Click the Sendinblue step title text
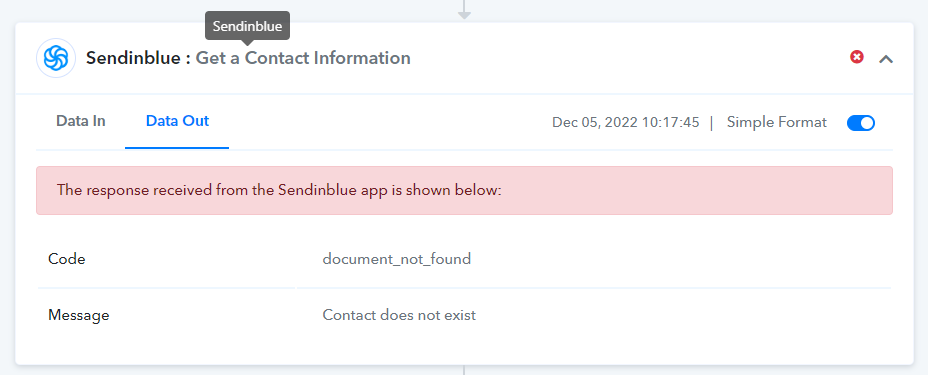This screenshot has height=375, width=928. point(135,58)
